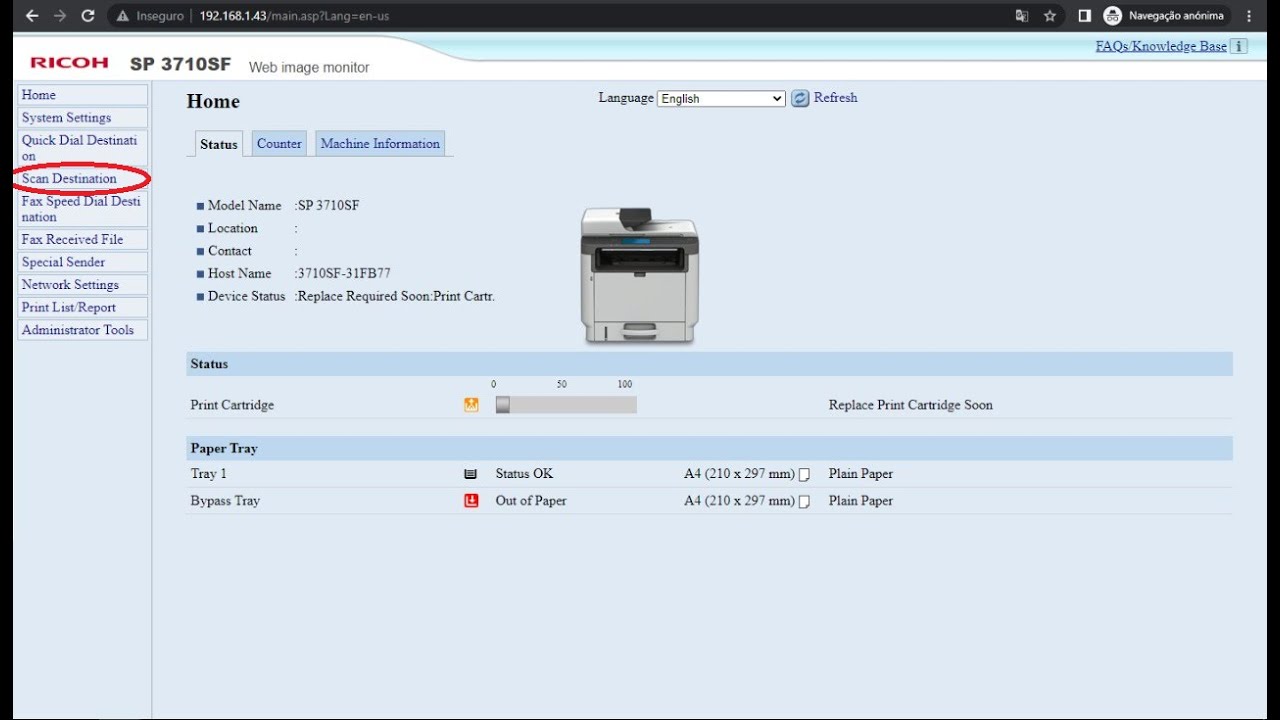The height and width of the screenshot is (720, 1280).
Task: Click Tray 1 A4 (210 x 297 mm) text
Action: point(739,474)
